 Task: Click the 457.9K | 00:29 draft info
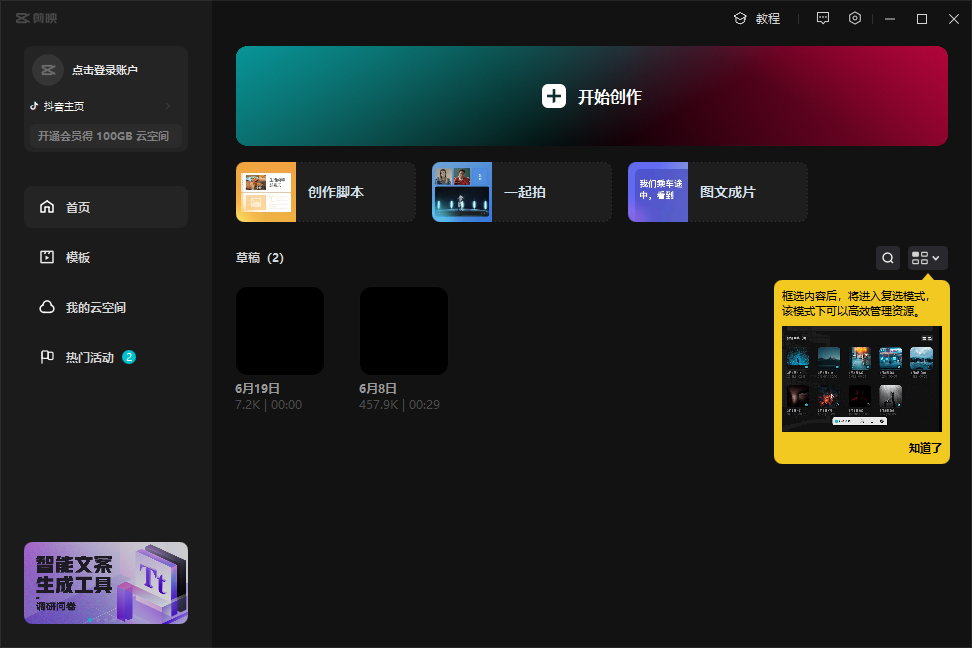(399, 405)
